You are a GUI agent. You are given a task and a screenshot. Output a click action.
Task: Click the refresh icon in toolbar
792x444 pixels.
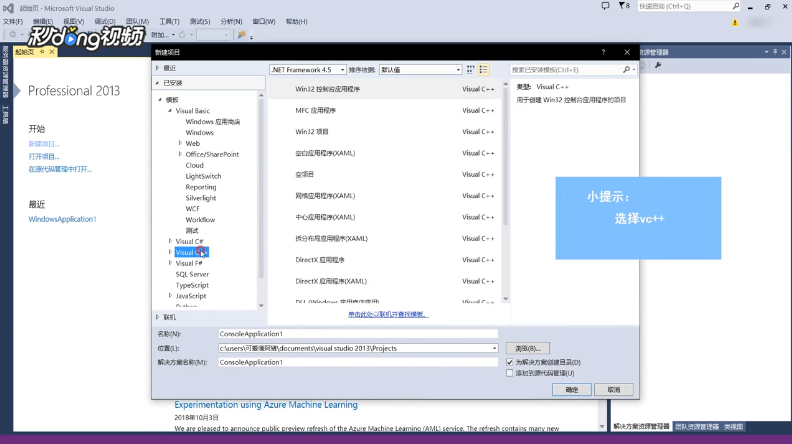click(x=182, y=35)
